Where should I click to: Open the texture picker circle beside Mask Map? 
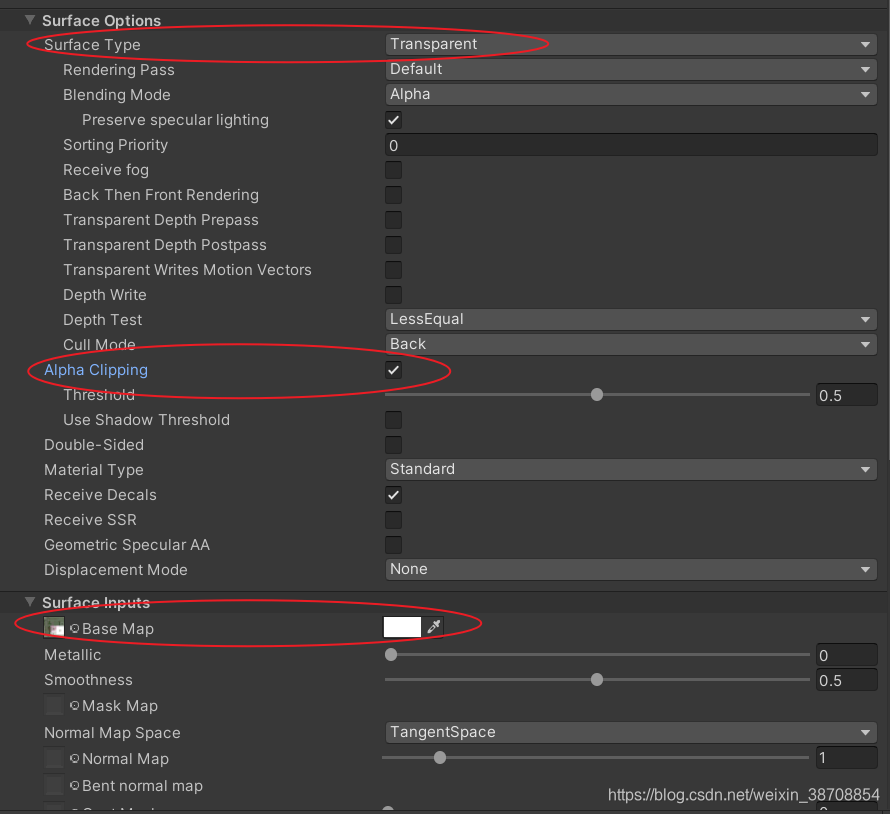75,706
